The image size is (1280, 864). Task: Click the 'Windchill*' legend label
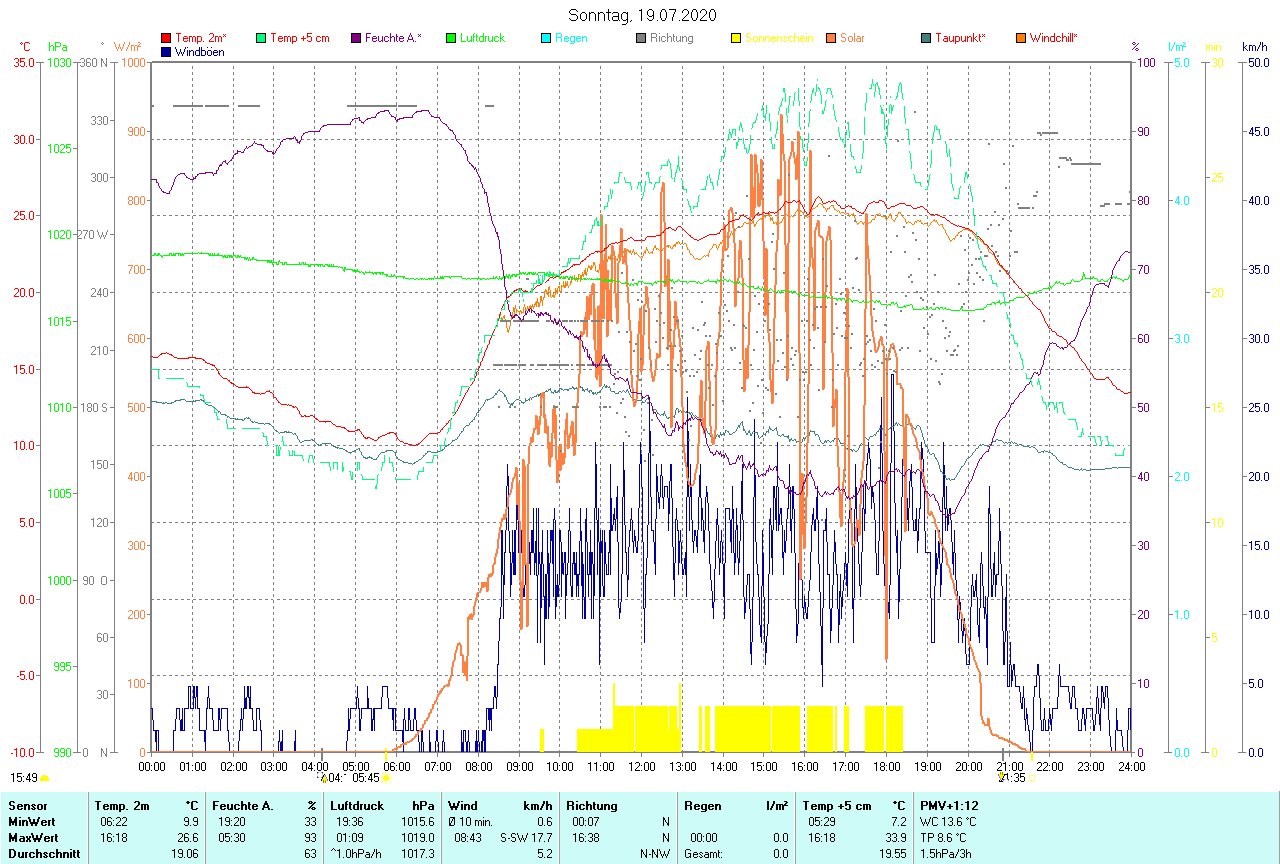pyautogui.click(x=1054, y=38)
